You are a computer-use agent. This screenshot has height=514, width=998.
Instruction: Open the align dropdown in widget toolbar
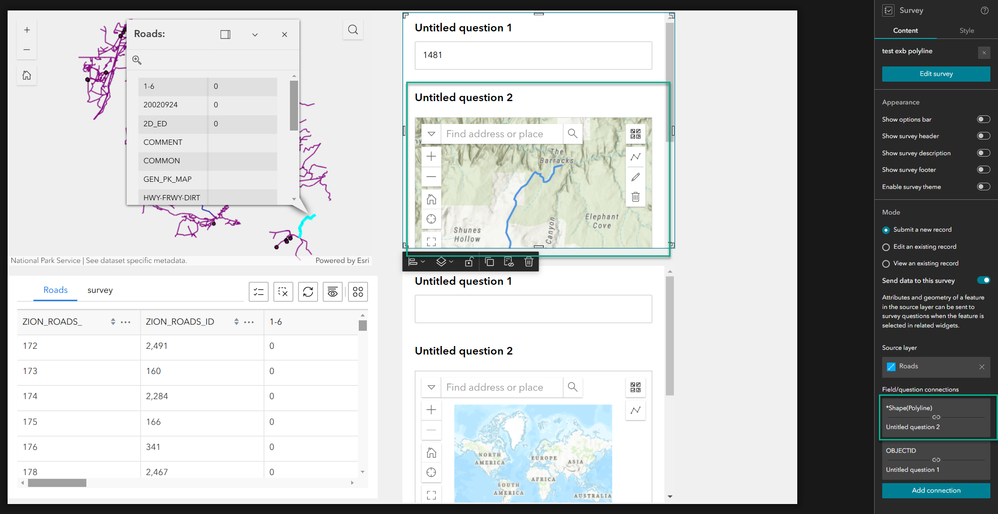[x=416, y=261]
